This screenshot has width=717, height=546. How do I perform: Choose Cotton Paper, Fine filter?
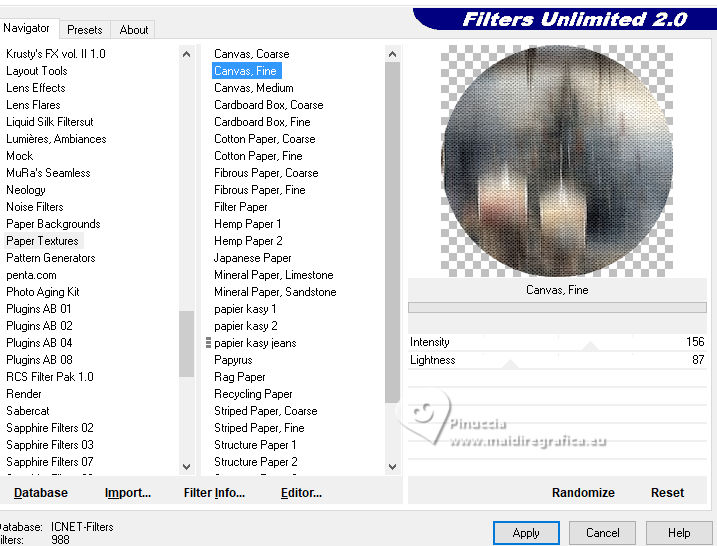coord(258,156)
